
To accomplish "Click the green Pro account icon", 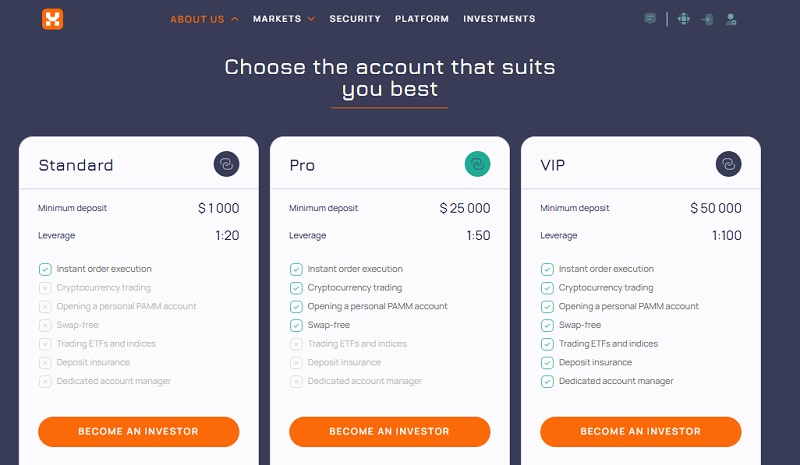I will [477, 164].
